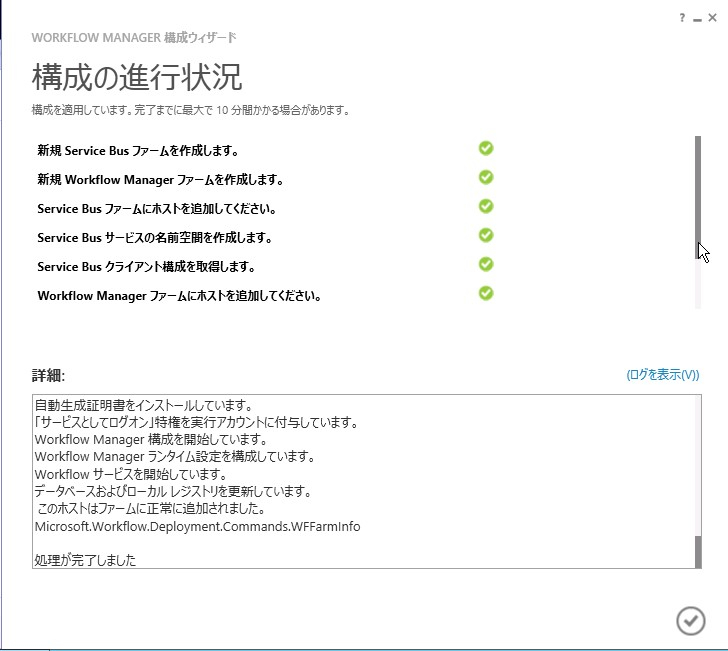Click log line Workflow サービスを開始しています
Viewport: 728px width, 651px height.
[131, 475]
